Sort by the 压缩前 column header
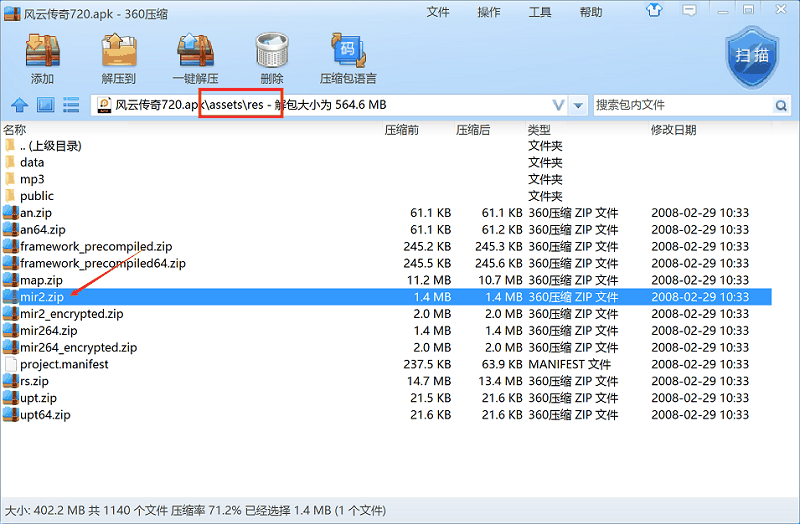The width and height of the screenshot is (800, 524). pyautogui.click(x=402, y=130)
